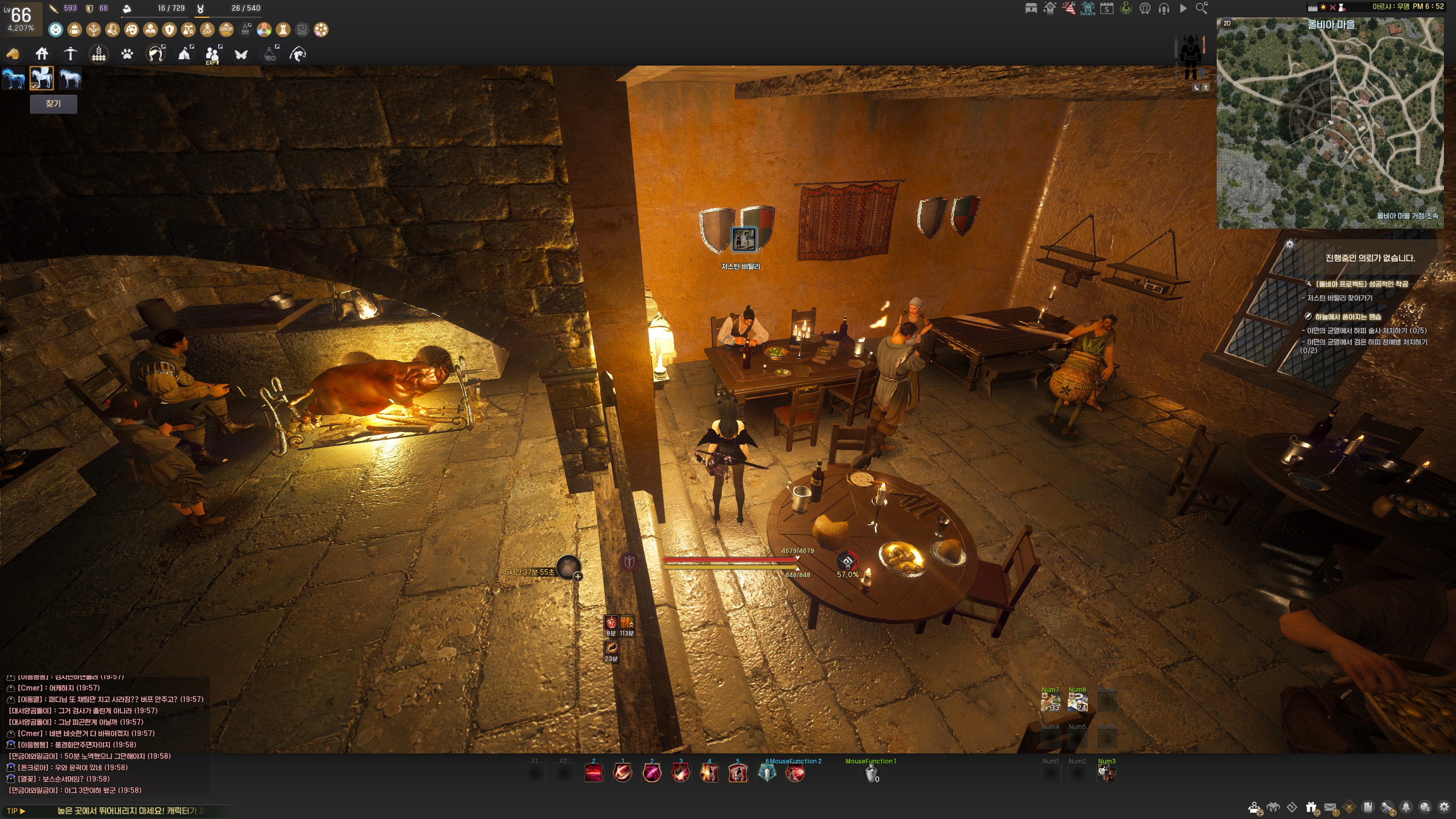This screenshot has height=819, width=1456.
Task: Open the search magnifier icon at top
Action: (x=1202, y=8)
